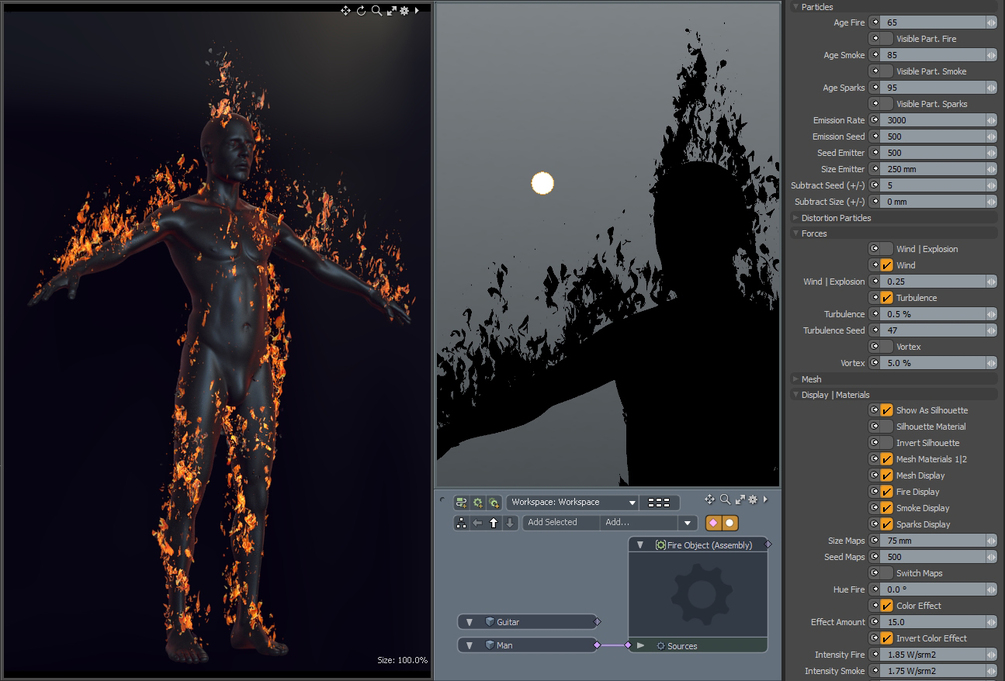Enable the Vortex checkbox
This screenshot has width=1005, height=681.
point(886,346)
